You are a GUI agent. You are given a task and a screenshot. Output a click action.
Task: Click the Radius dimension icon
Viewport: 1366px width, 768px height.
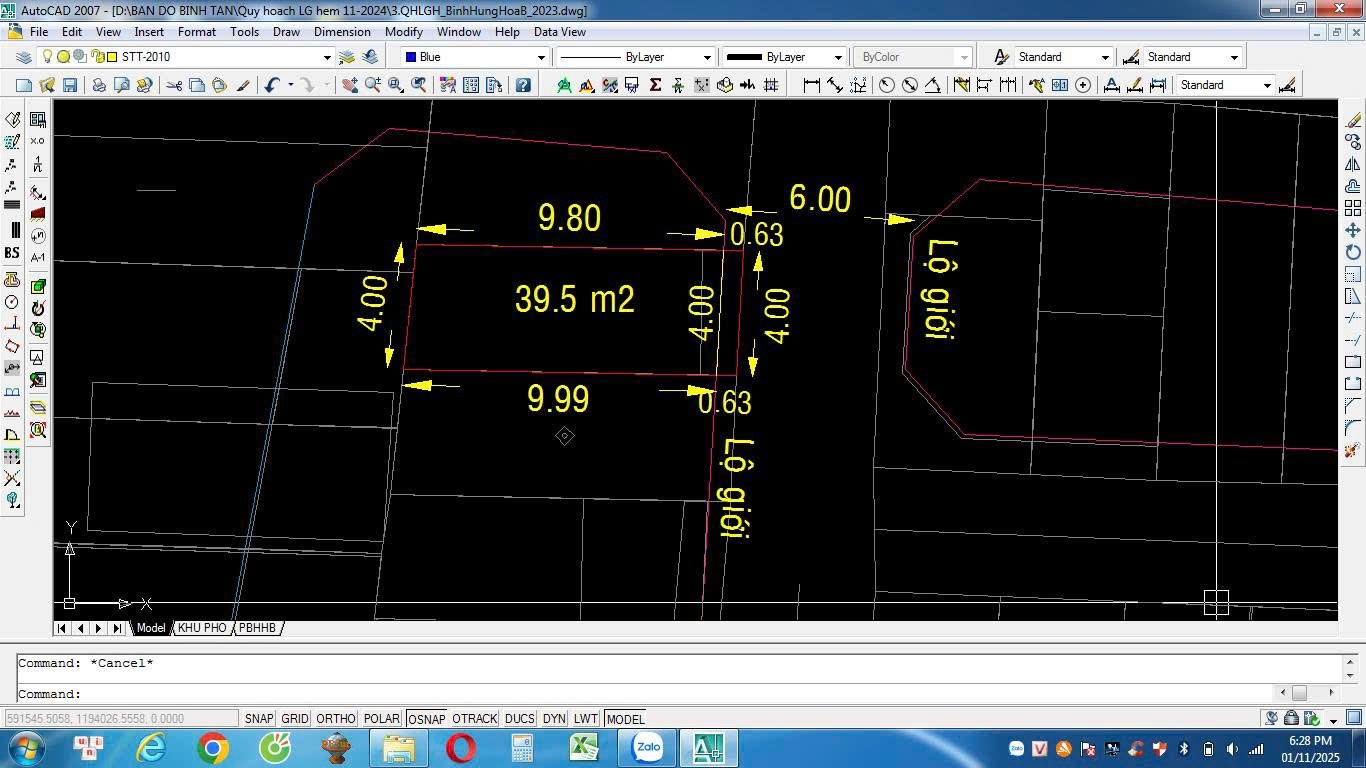(886, 85)
